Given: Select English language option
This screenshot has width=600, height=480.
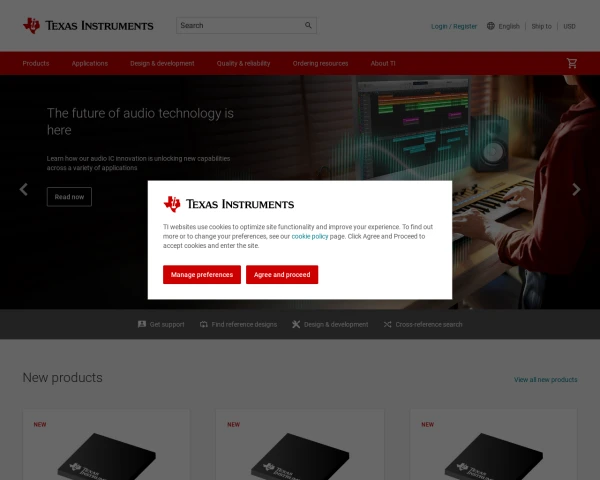Looking at the screenshot, I should (x=509, y=26).
